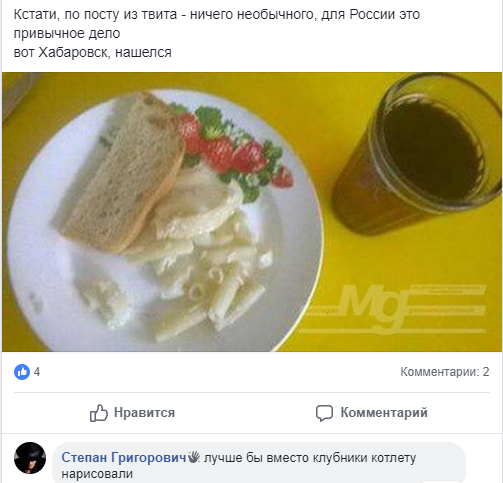Open the Комментарии: 2 link
Viewport: 503px width, 483px height.
[445, 372]
